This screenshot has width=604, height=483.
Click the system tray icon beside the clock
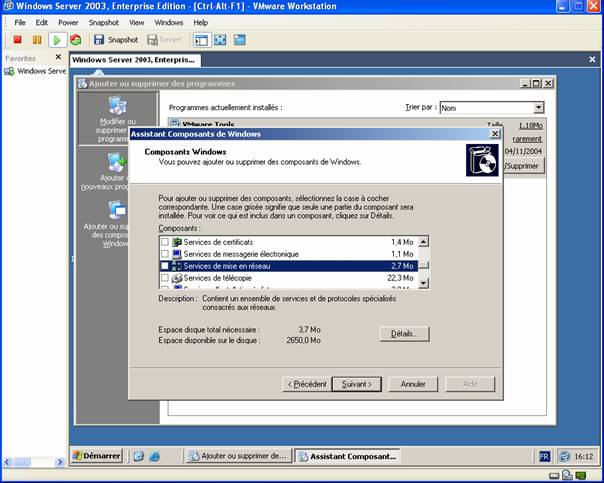[565, 456]
